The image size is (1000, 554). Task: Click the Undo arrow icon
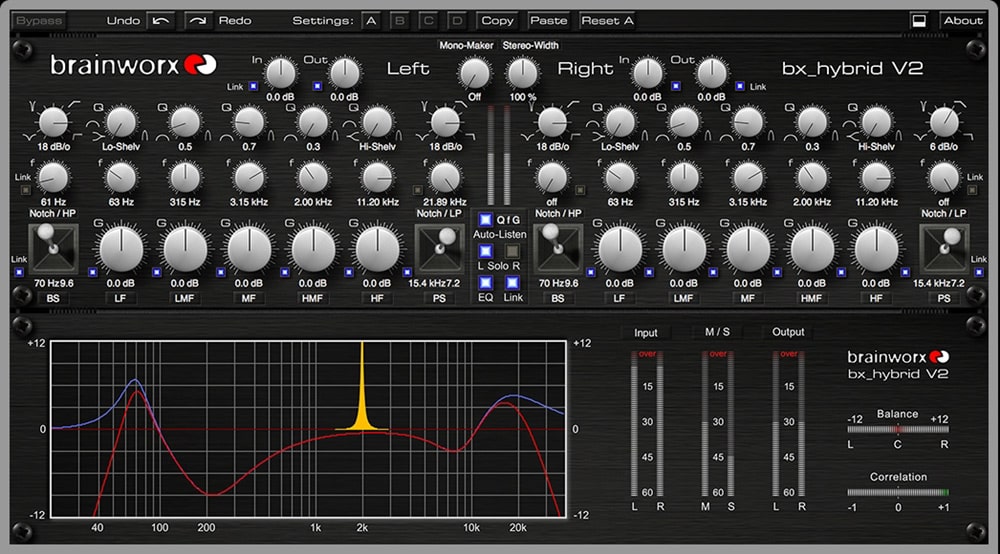pyautogui.click(x=161, y=21)
